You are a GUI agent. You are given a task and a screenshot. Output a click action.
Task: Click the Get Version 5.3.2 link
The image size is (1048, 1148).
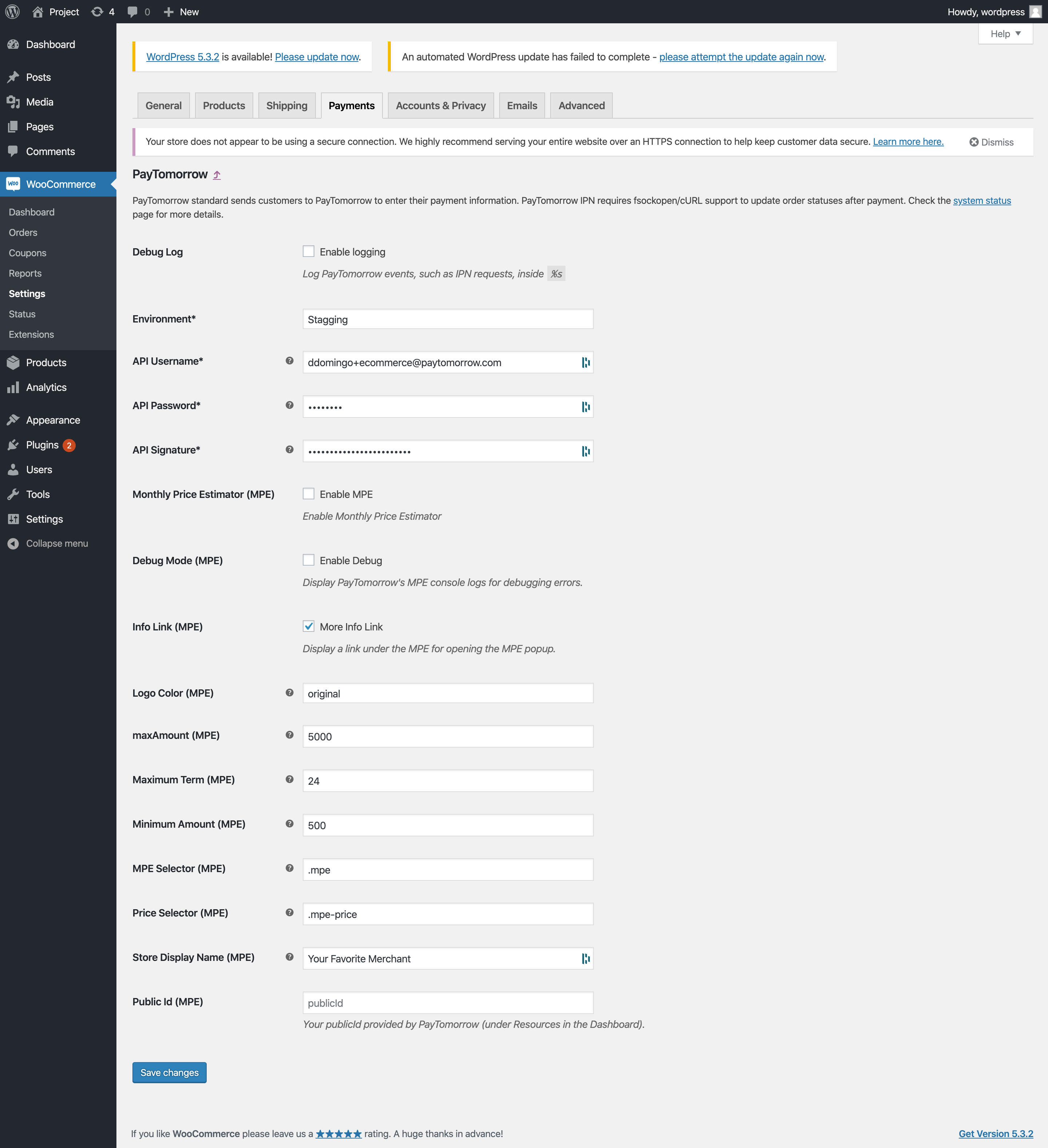[x=996, y=1133]
